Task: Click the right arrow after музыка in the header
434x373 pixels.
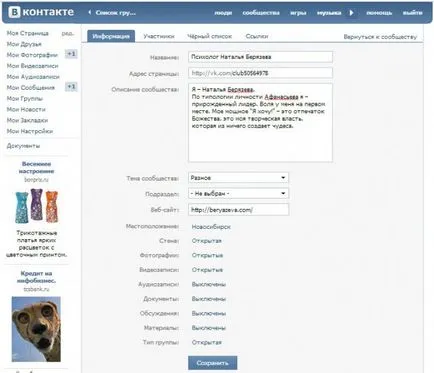Action: tap(351, 13)
